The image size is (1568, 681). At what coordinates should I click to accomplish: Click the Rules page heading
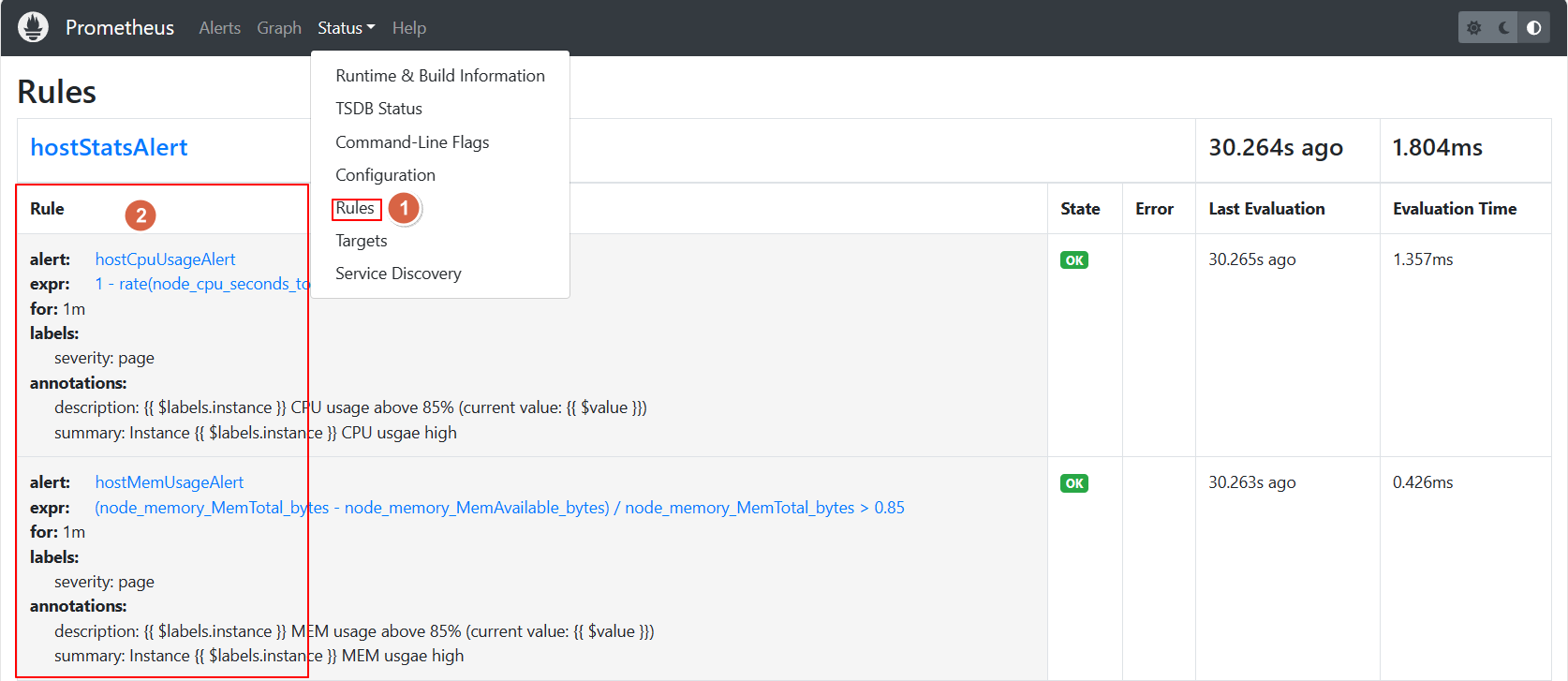click(57, 92)
